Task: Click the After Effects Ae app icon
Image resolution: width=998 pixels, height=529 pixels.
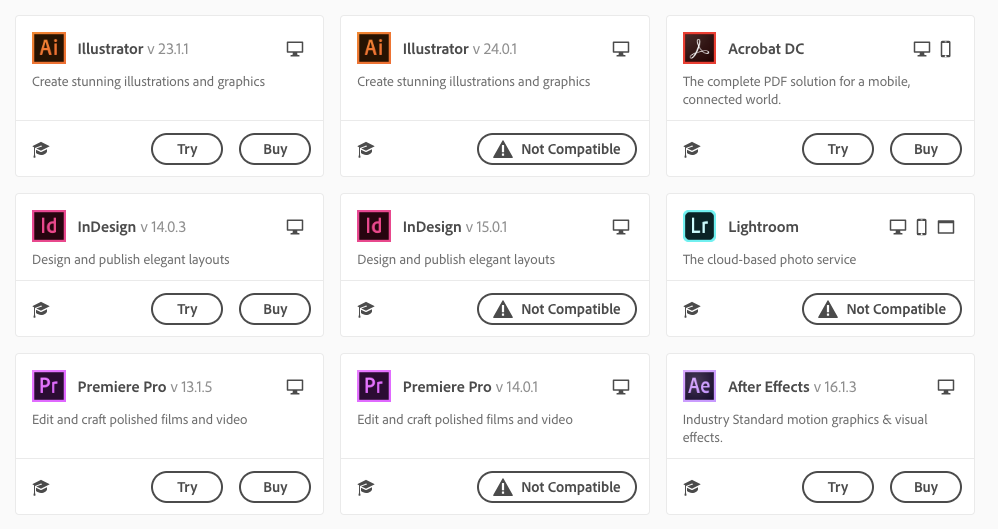Action: click(699, 386)
